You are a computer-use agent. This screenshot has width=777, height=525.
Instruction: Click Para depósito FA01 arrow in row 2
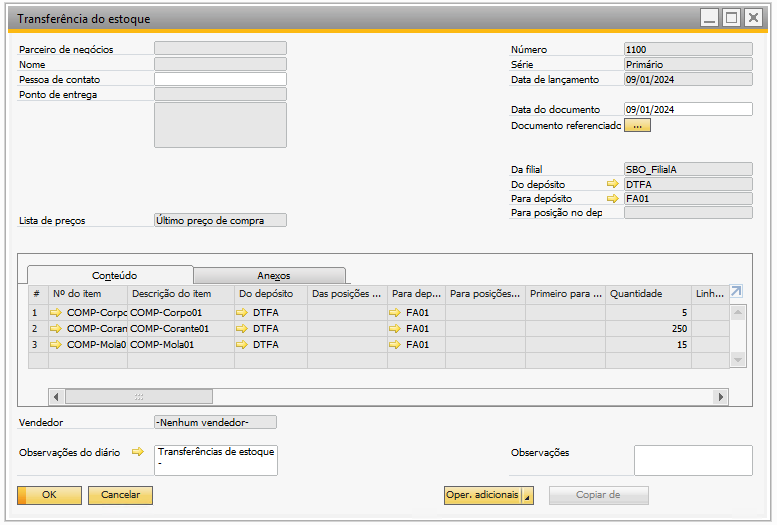click(396, 329)
